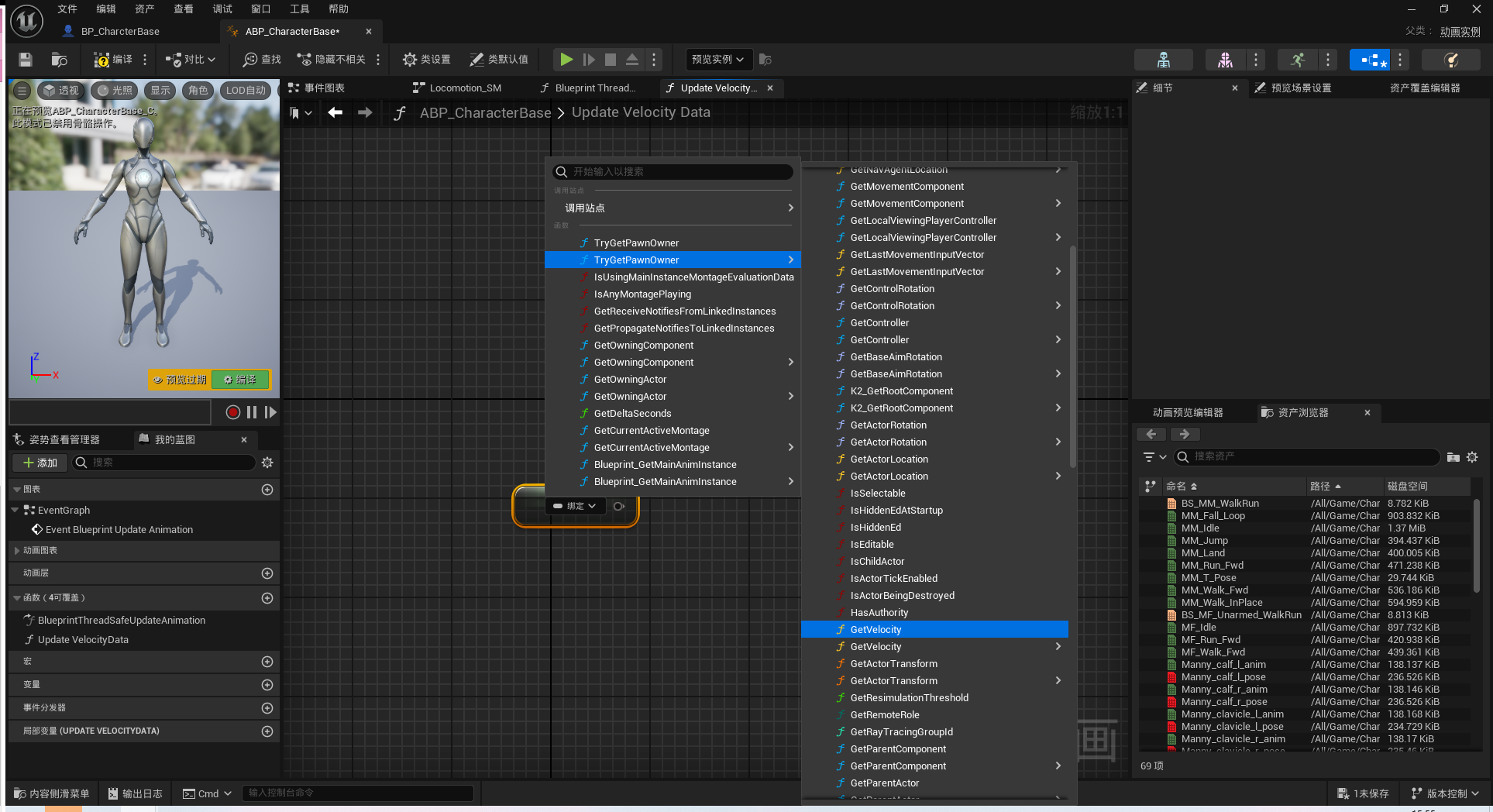Collapse the EventGraph tree item
This screenshot has width=1493, height=812.
[x=15, y=510]
